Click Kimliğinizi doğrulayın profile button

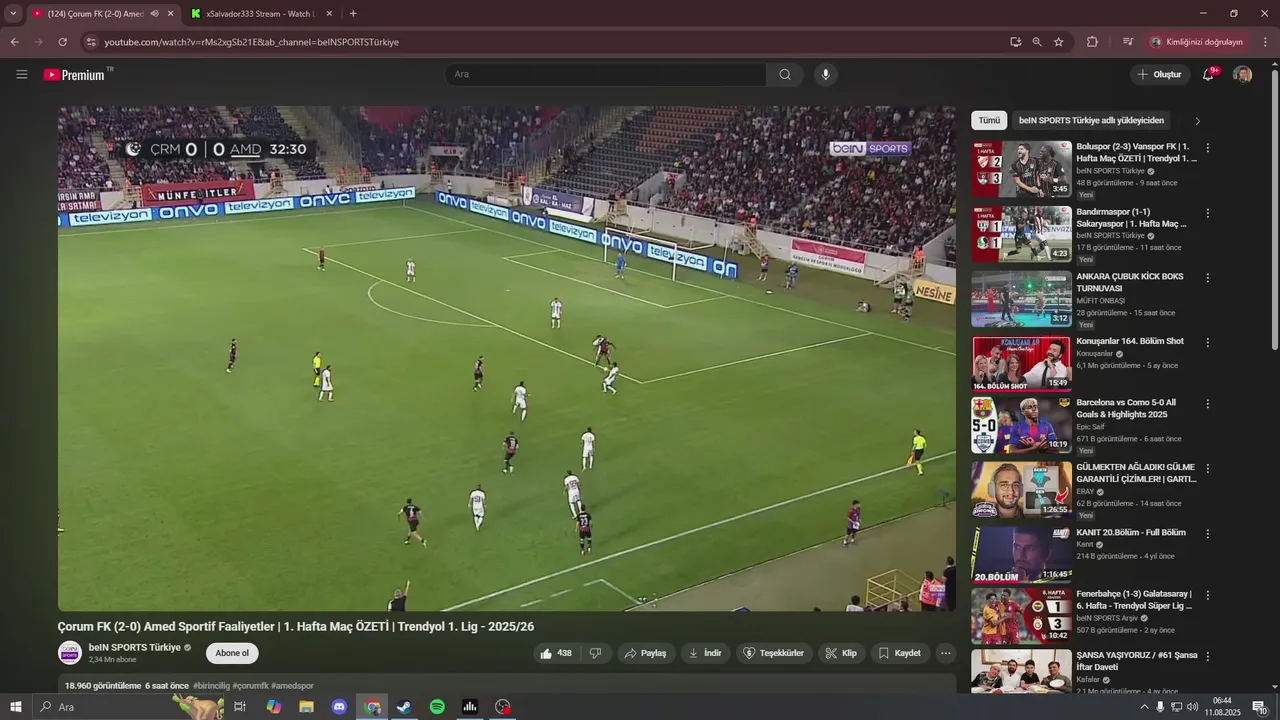pyautogui.click(x=1197, y=42)
